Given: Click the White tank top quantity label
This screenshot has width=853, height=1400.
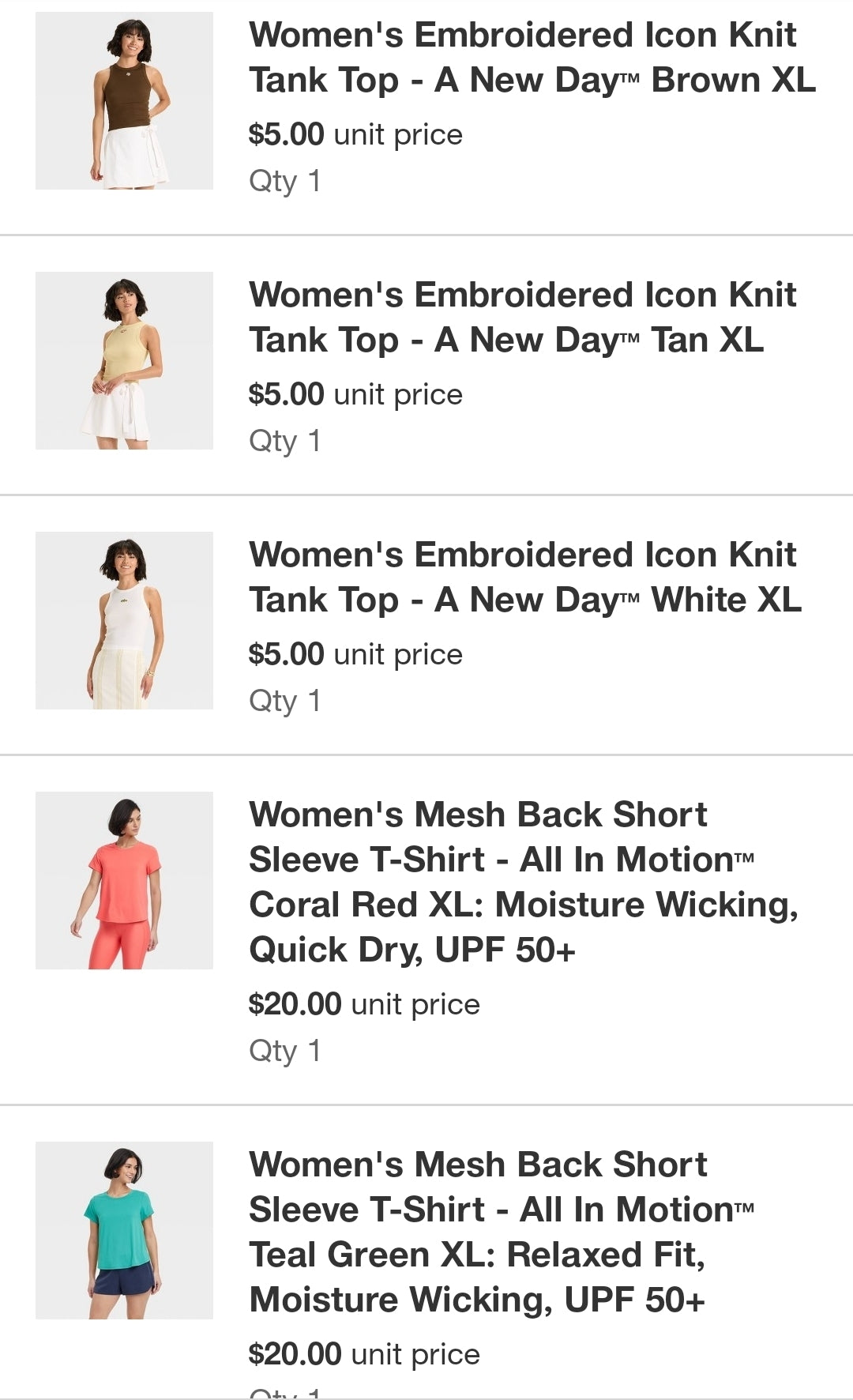Looking at the screenshot, I should [x=284, y=701].
